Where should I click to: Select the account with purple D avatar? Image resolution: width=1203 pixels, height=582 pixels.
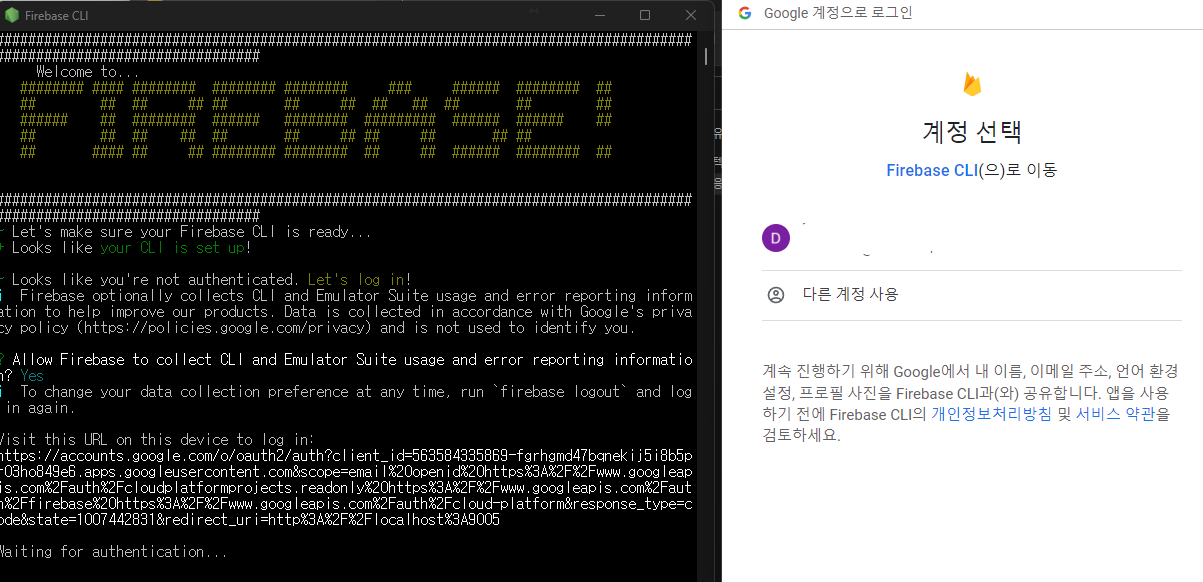tap(972, 238)
